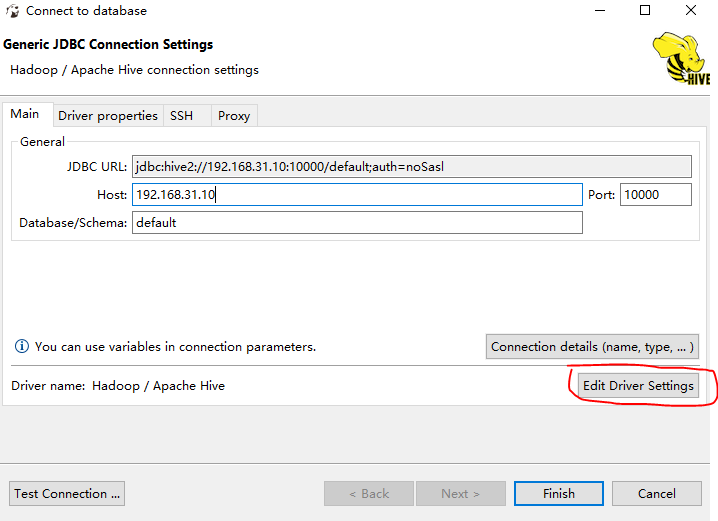Click the DBeaver app icon in title bar
This screenshot has height=521, width=718.
pyautogui.click(x=12, y=11)
